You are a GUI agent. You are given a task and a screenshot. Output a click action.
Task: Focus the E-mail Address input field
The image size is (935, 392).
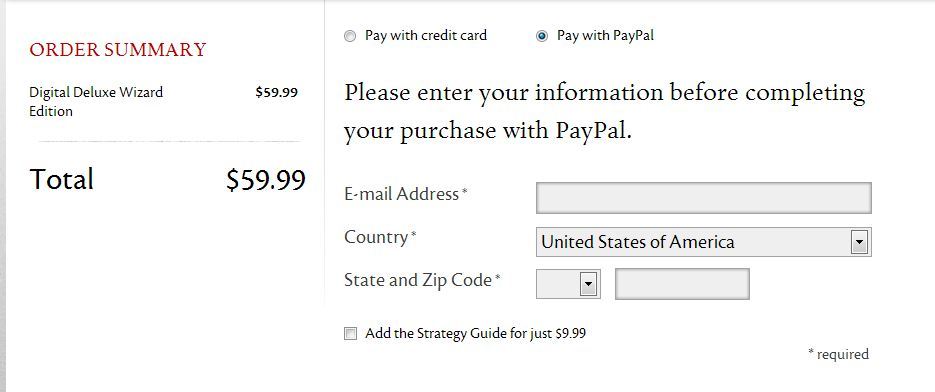(x=704, y=198)
